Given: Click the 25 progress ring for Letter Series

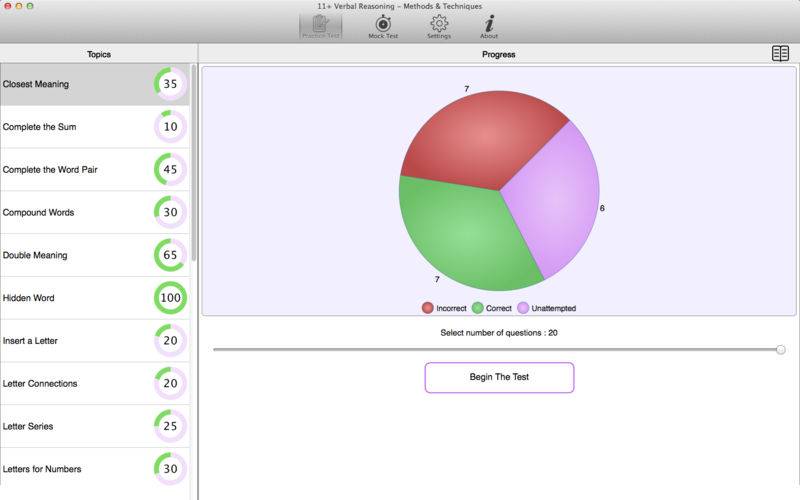Looking at the screenshot, I should click(170, 426).
